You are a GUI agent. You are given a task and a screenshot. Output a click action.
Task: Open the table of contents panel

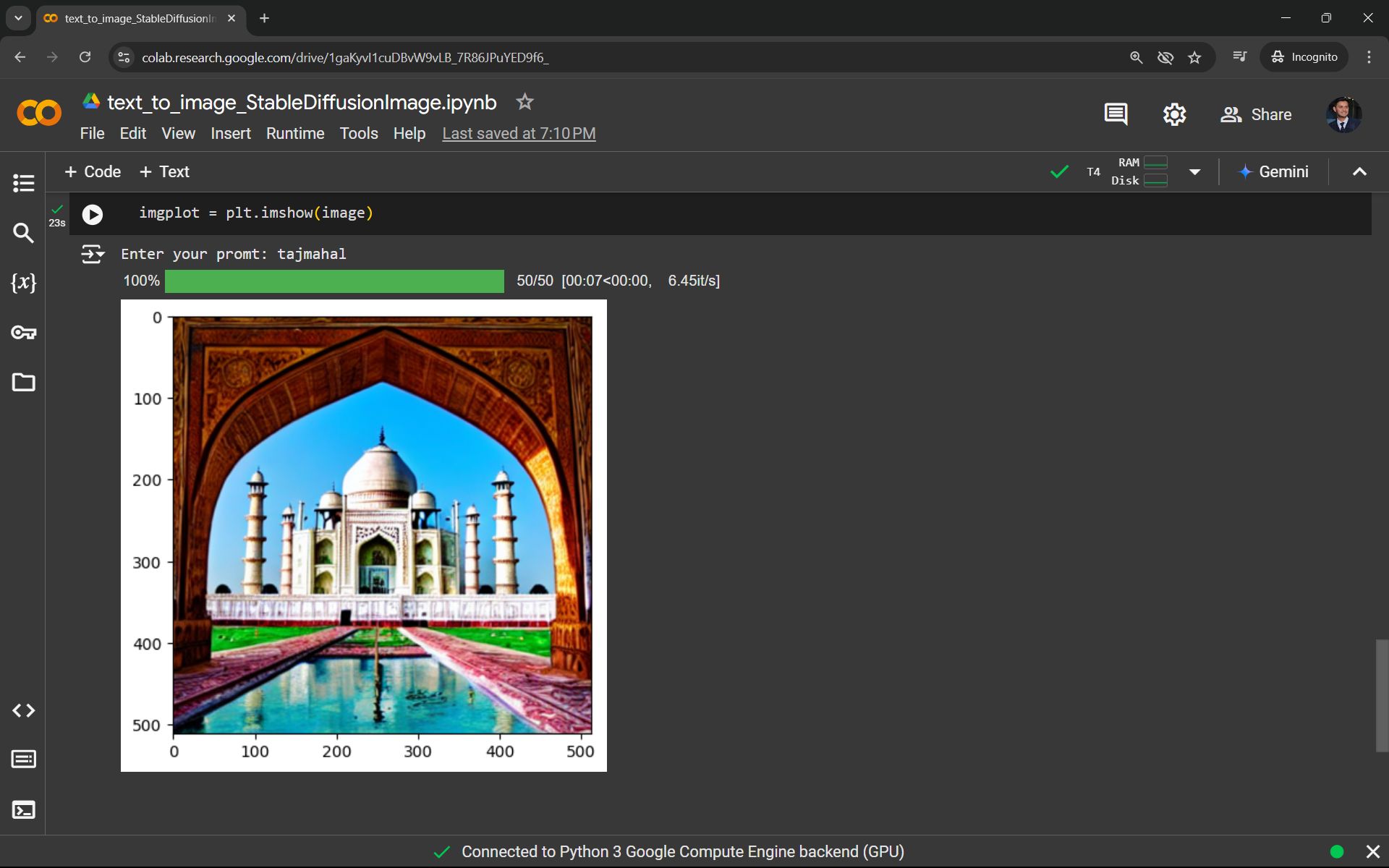pyautogui.click(x=23, y=182)
